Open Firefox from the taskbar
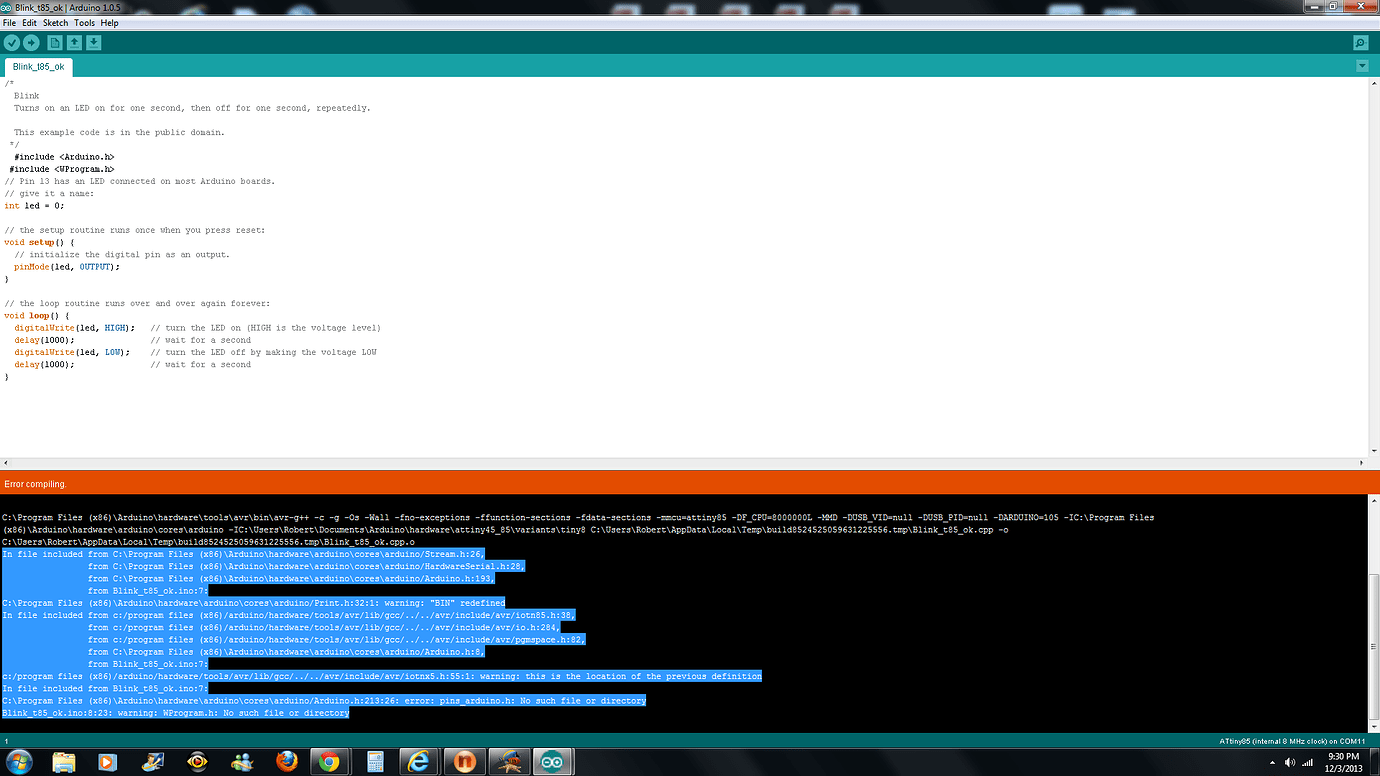The width and height of the screenshot is (1380, 776). point(288,761)
